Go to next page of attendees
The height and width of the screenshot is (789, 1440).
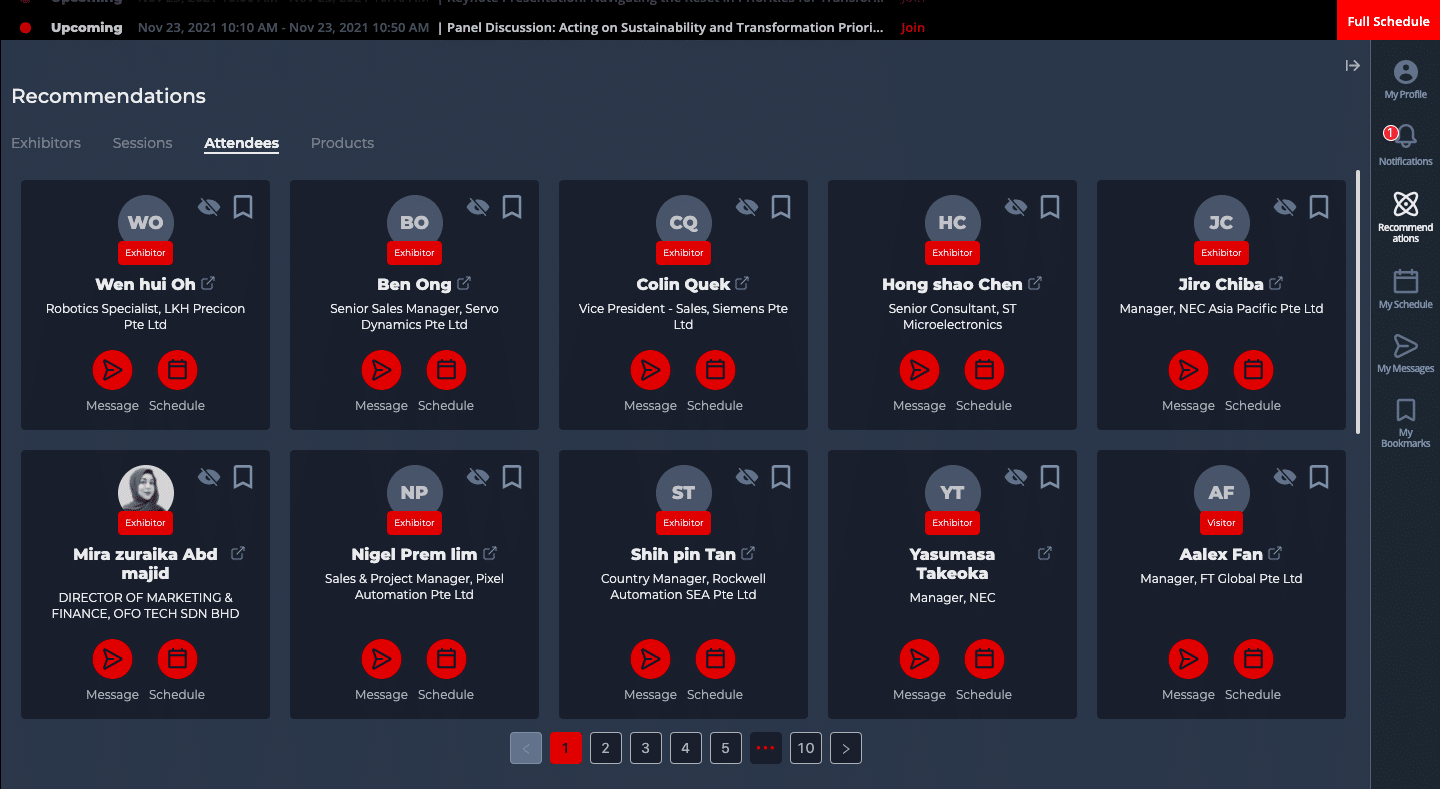(845, 747)
